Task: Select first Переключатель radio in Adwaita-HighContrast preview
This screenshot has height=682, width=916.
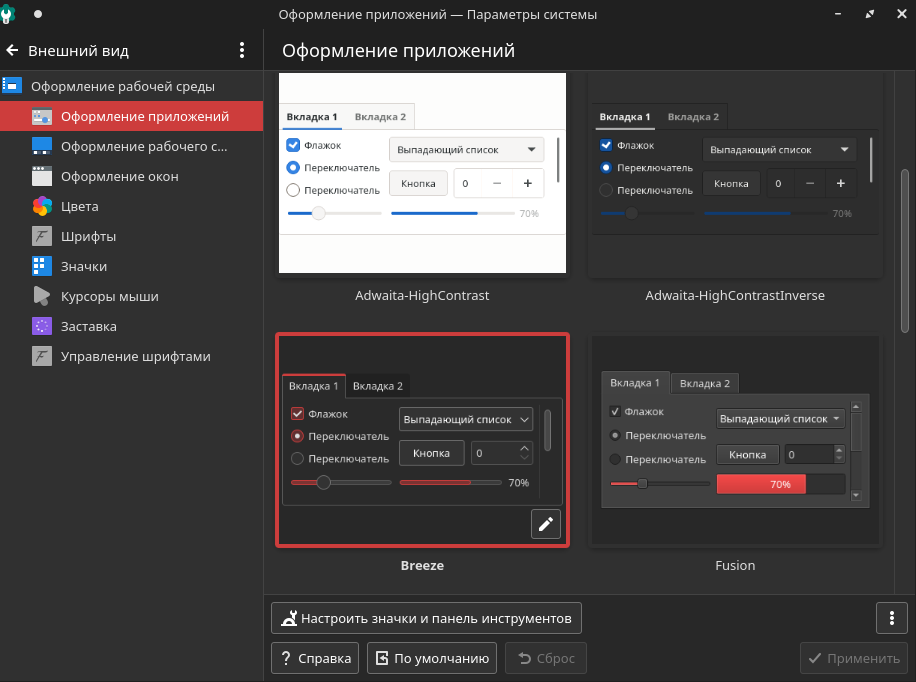Action: point(293,168)
